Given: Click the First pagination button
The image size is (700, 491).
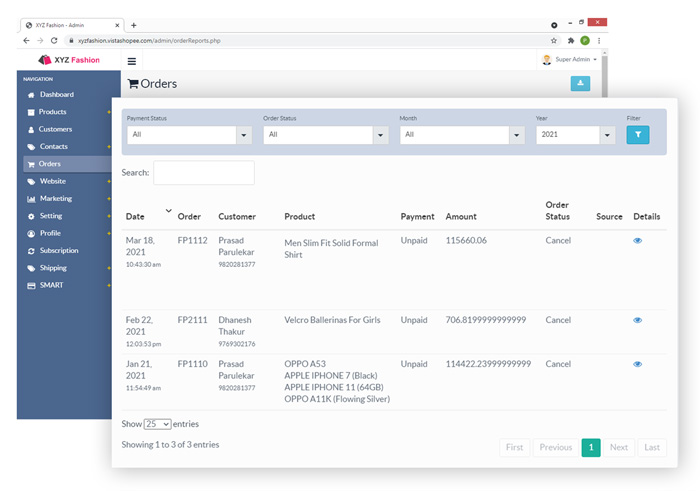Looking at the screenshot, I should pyautogui.click(x=514, y=447).
